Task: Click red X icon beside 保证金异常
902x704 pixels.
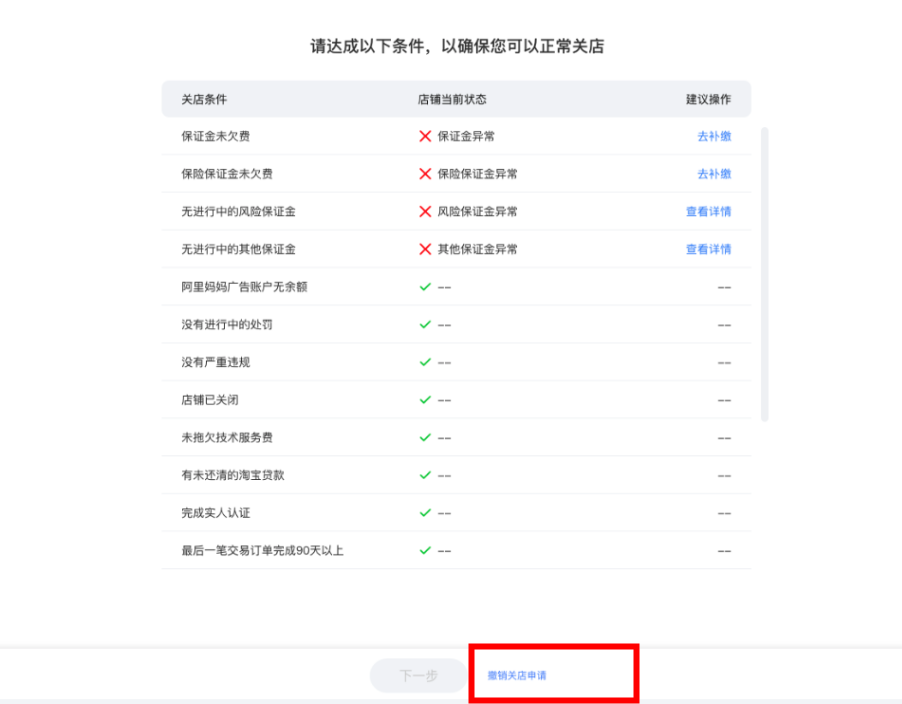Action: coord(425,136)
